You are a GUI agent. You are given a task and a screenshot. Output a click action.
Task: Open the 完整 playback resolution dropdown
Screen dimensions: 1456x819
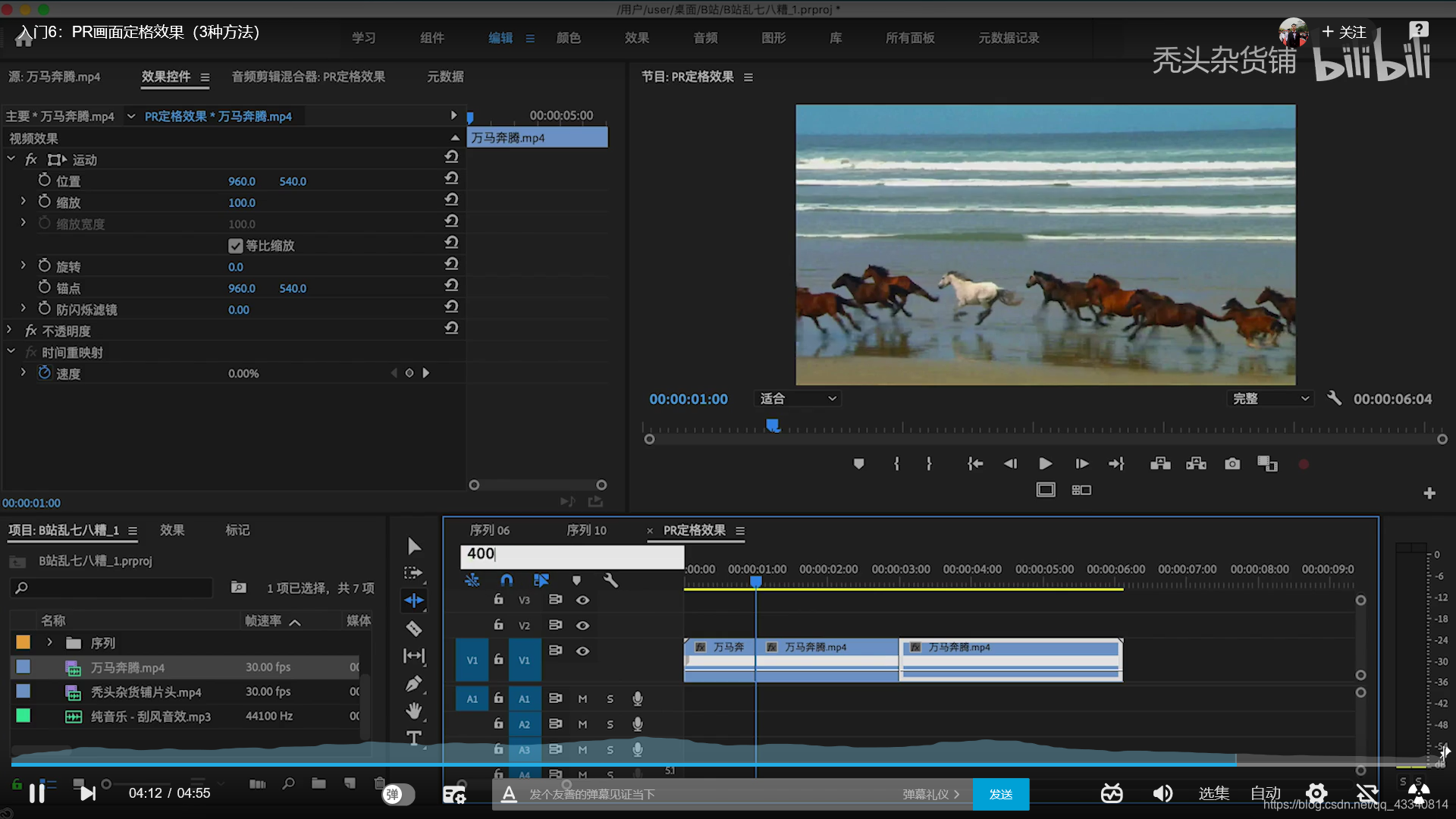coord(1270,399)
